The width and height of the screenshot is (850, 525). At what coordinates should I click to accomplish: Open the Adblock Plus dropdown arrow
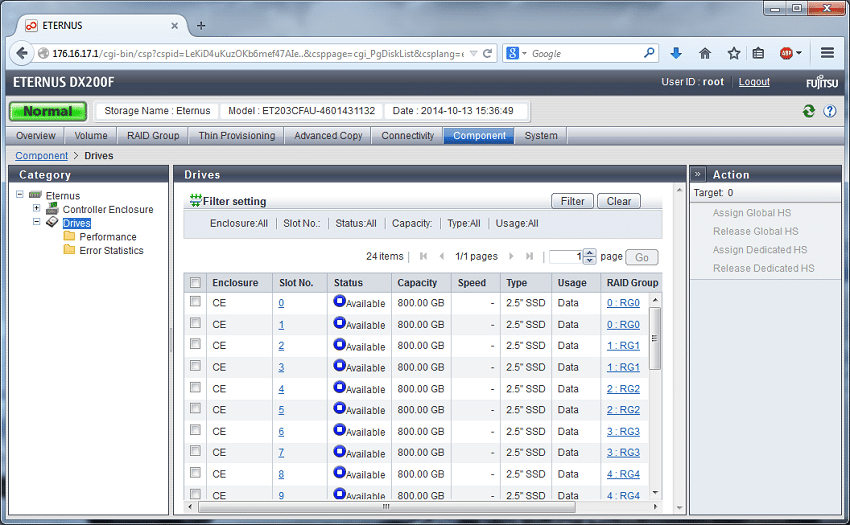[x=799, y=53]
